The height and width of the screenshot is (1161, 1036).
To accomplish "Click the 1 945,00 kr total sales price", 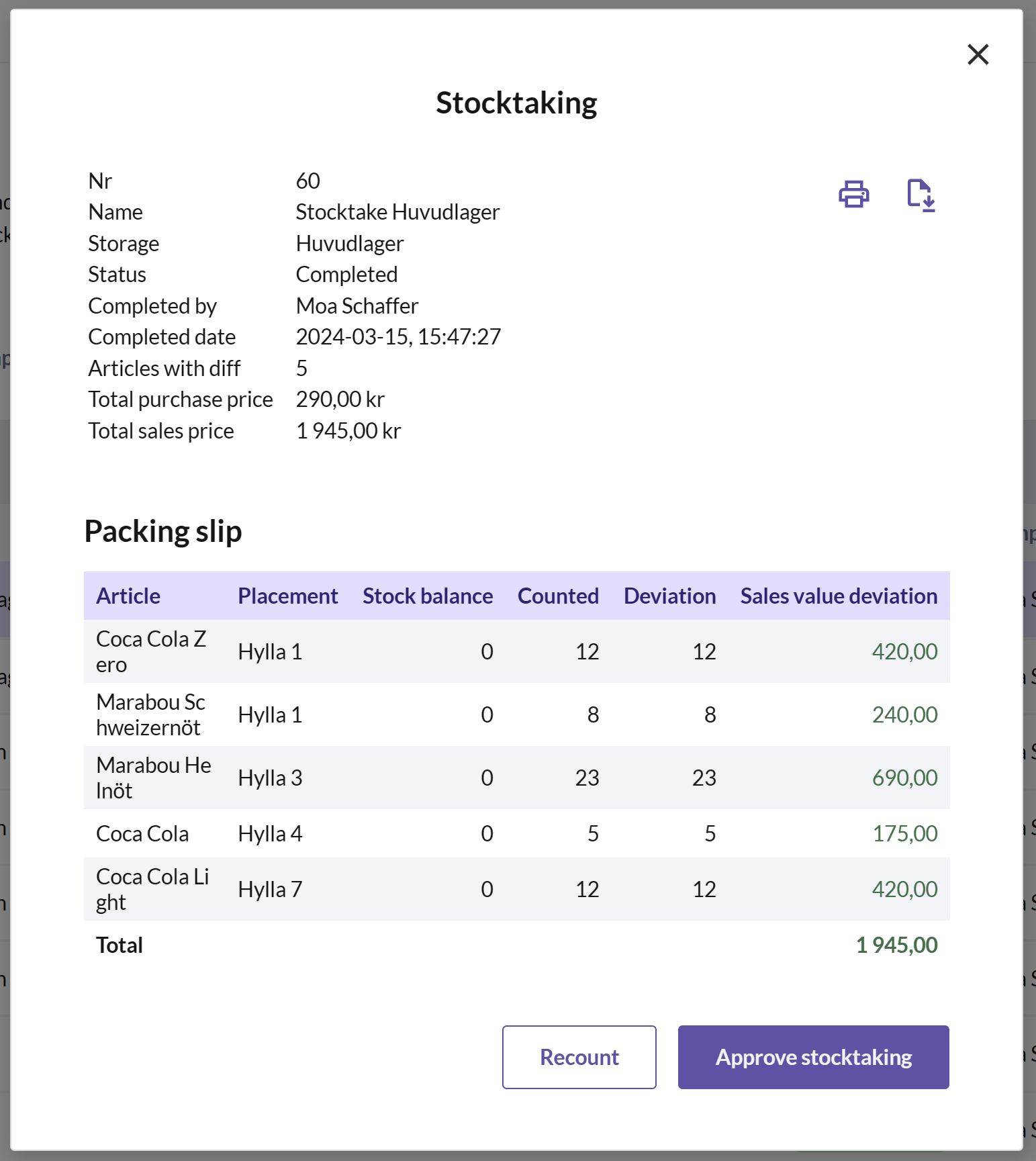I will (x=348, y=431).
